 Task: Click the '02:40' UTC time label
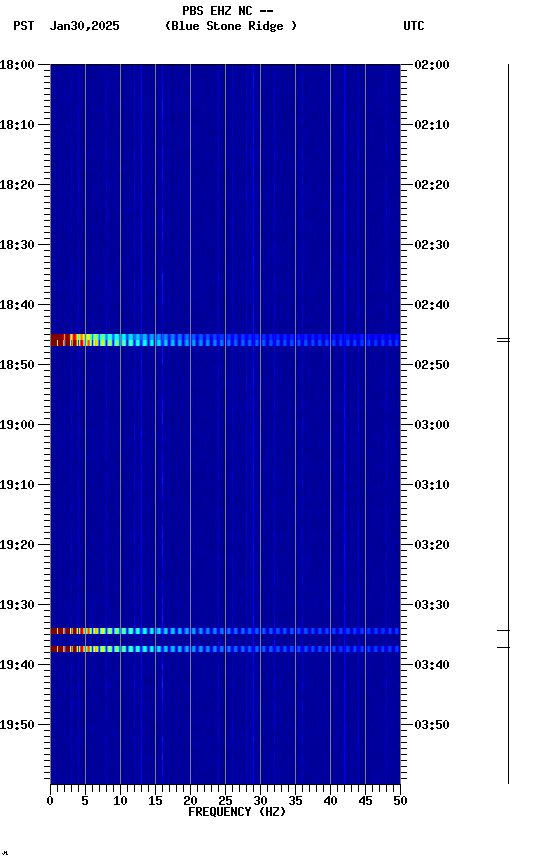[432, 305]
